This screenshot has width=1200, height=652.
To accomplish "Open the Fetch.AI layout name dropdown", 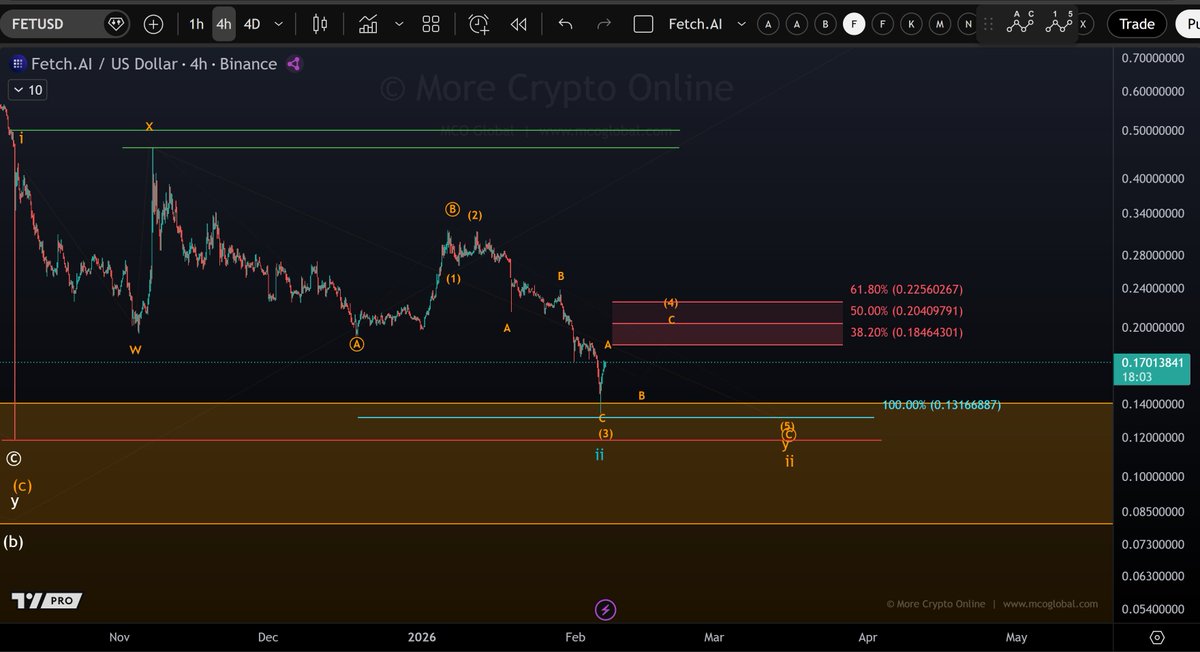I will pyautogui.click(x=741, y=24).
